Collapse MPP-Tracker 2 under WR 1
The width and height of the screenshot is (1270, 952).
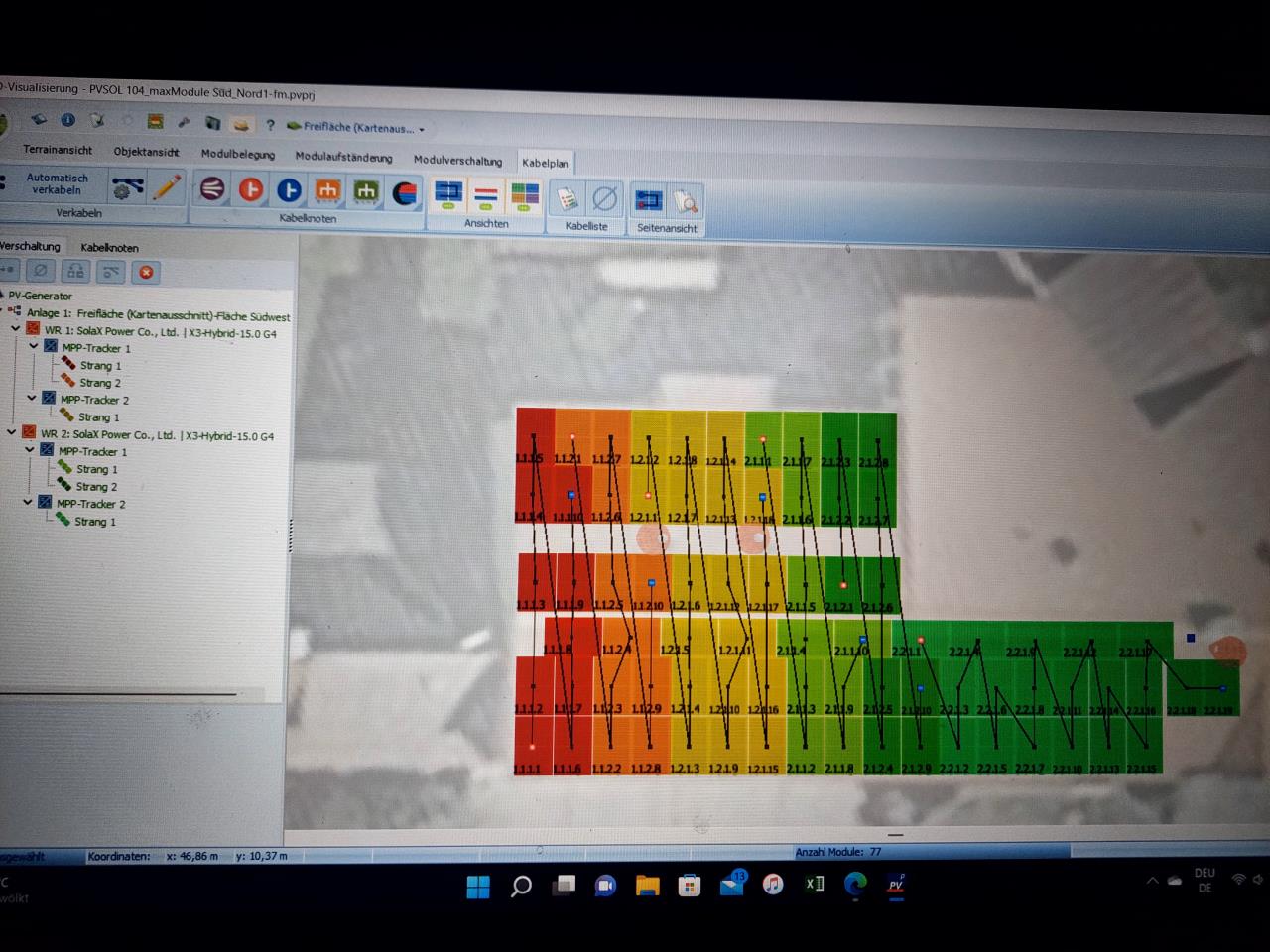(32, 398)
